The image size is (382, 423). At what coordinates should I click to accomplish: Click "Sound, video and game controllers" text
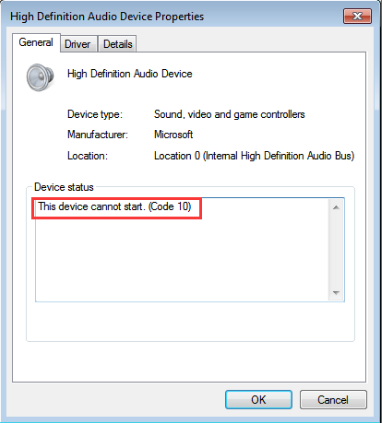(x=229, y=114)
